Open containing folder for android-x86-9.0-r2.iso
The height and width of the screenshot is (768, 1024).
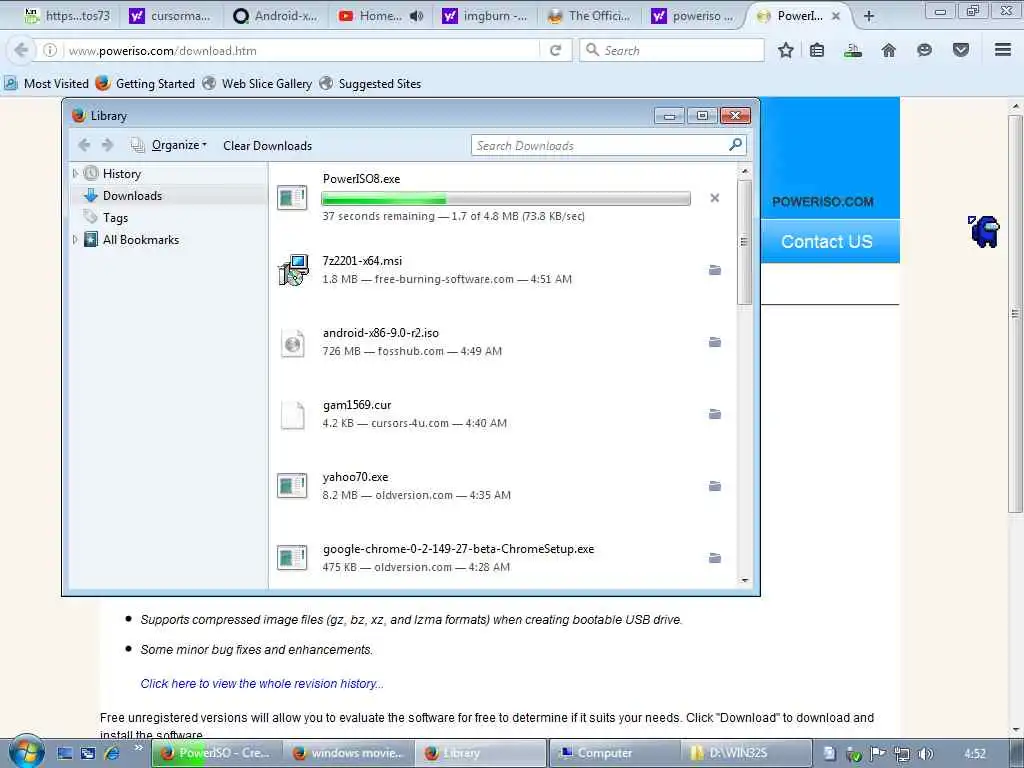[715, 342]
